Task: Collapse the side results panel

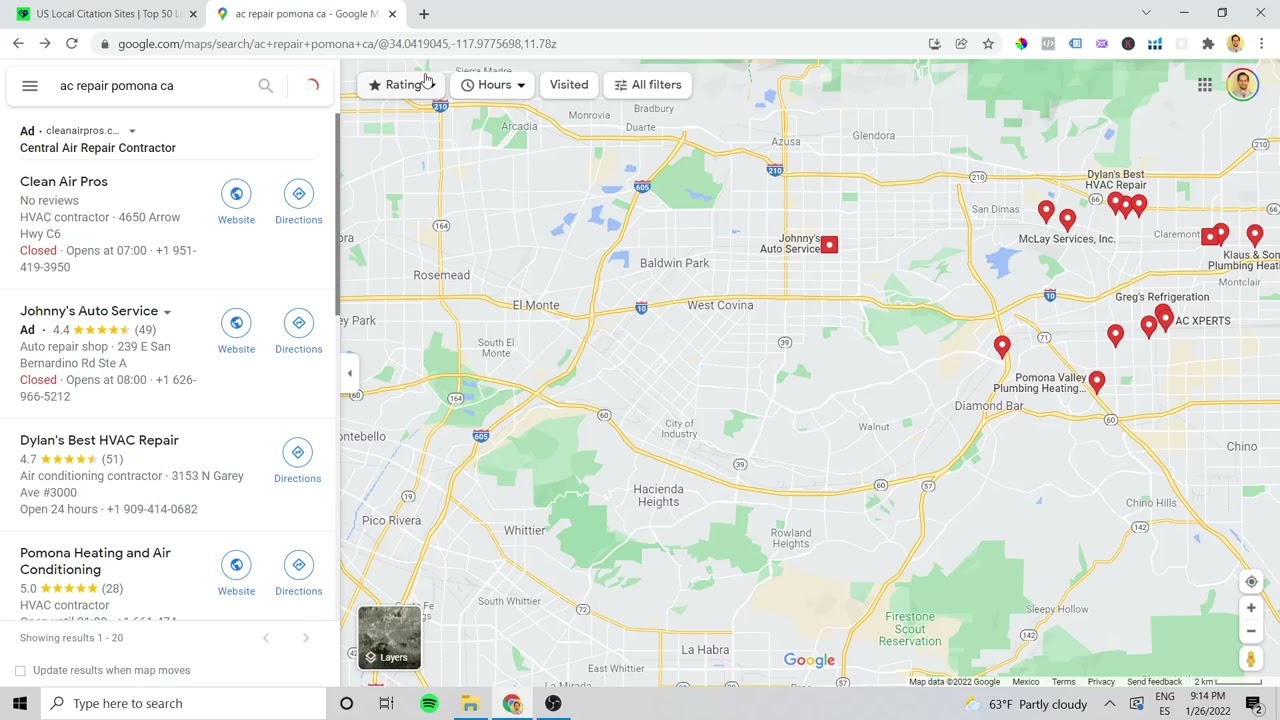Action: (349, 374)
